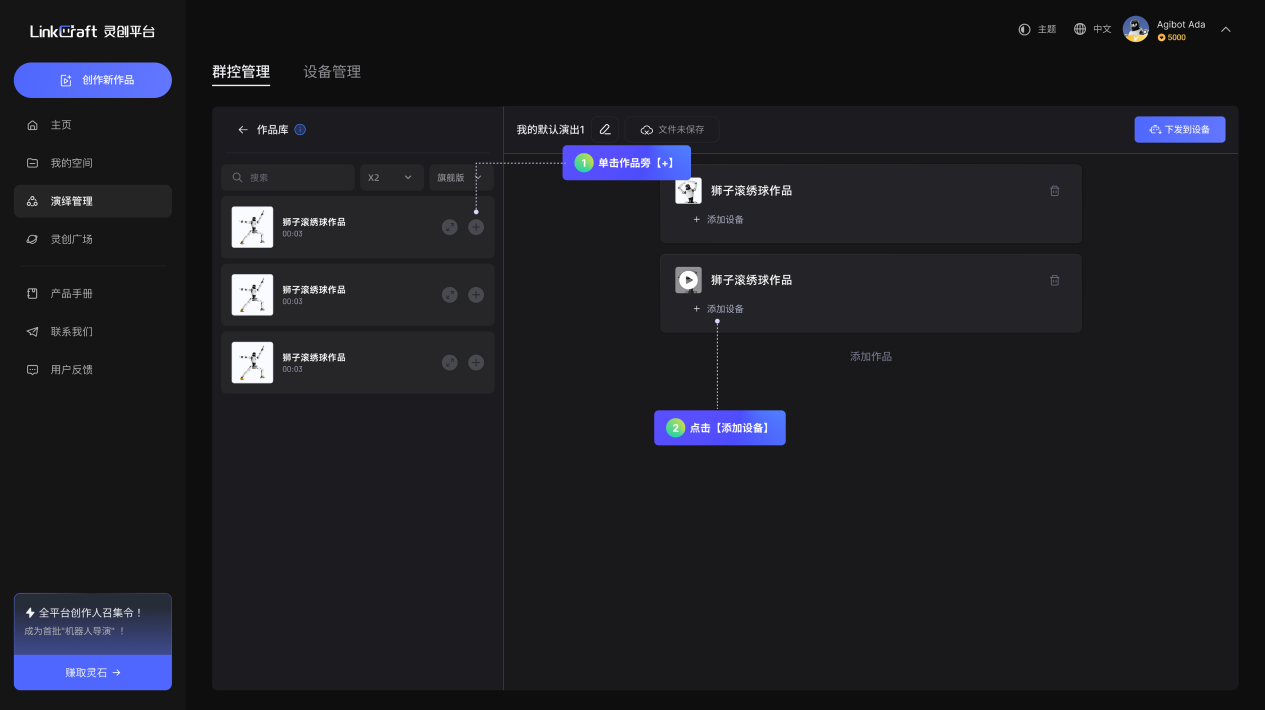Delete the first 狮子滚绣球作品 from the performance
Image resolution: width=1265 pixels, height=710 pixels.
(x=1054, y=191)
